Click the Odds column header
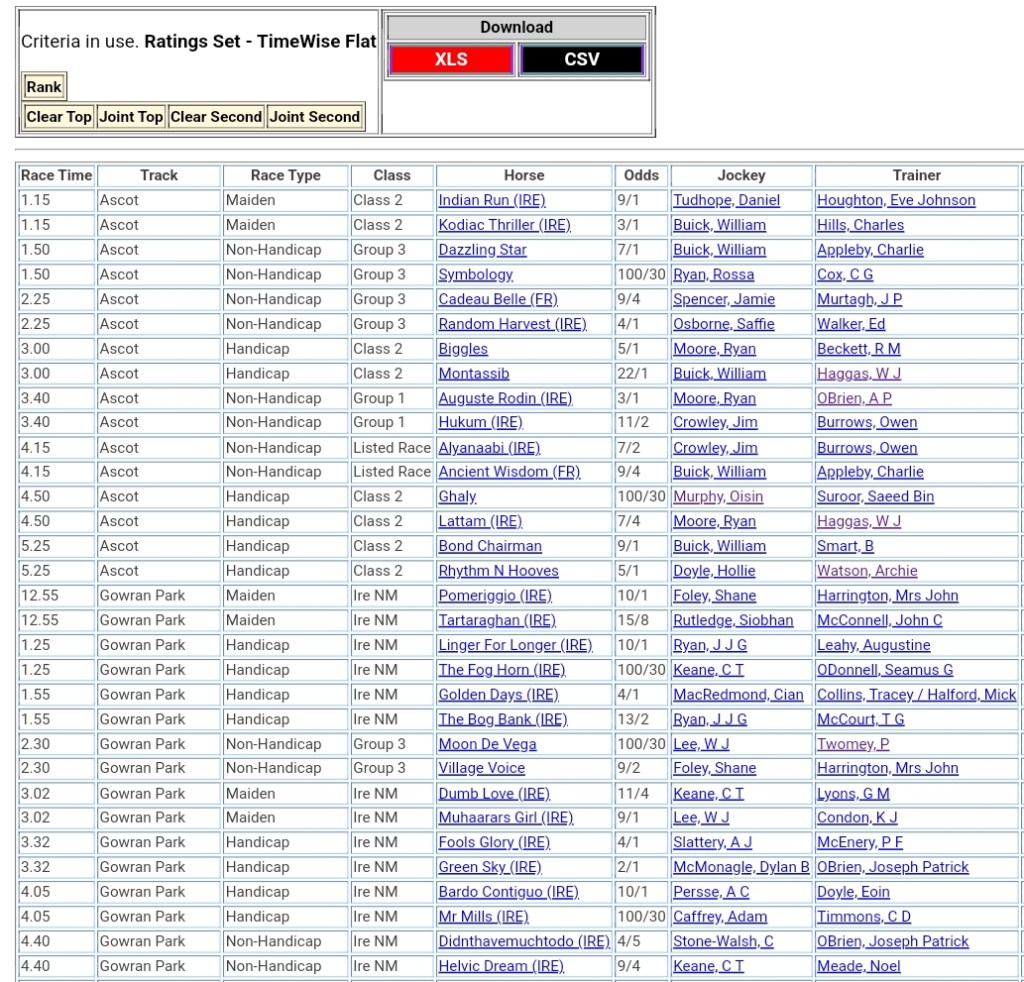This screenshot has width=1024, height=982. coord(641,176)
